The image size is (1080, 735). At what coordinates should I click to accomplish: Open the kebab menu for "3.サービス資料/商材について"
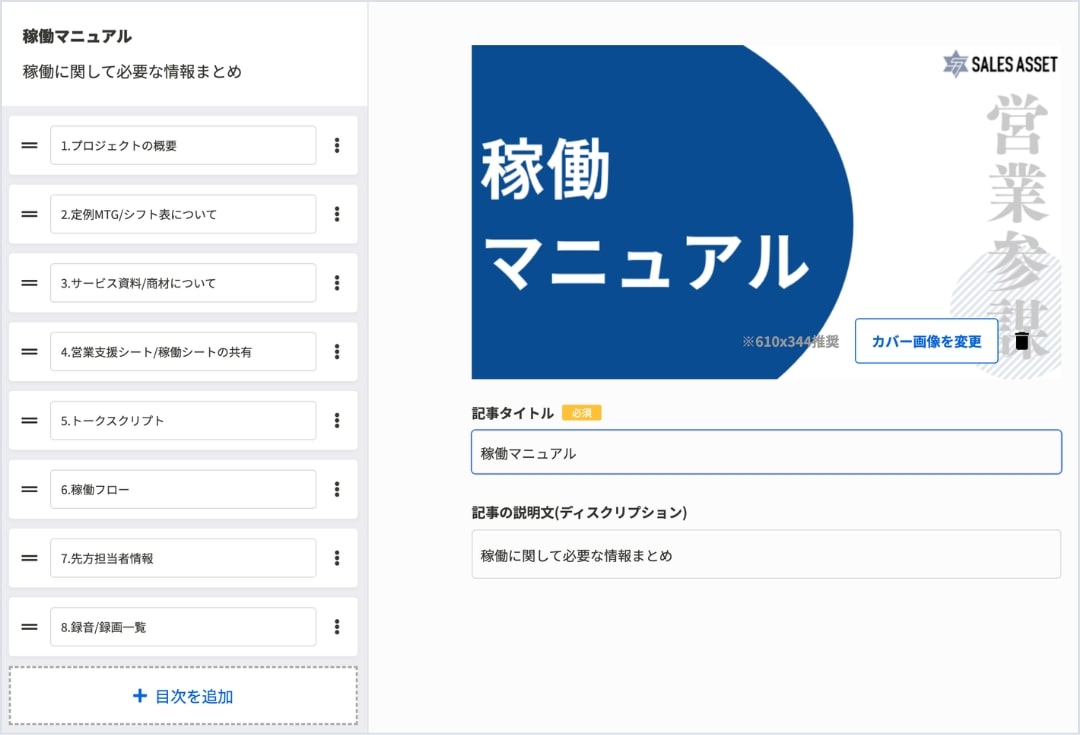click(338, 282)
